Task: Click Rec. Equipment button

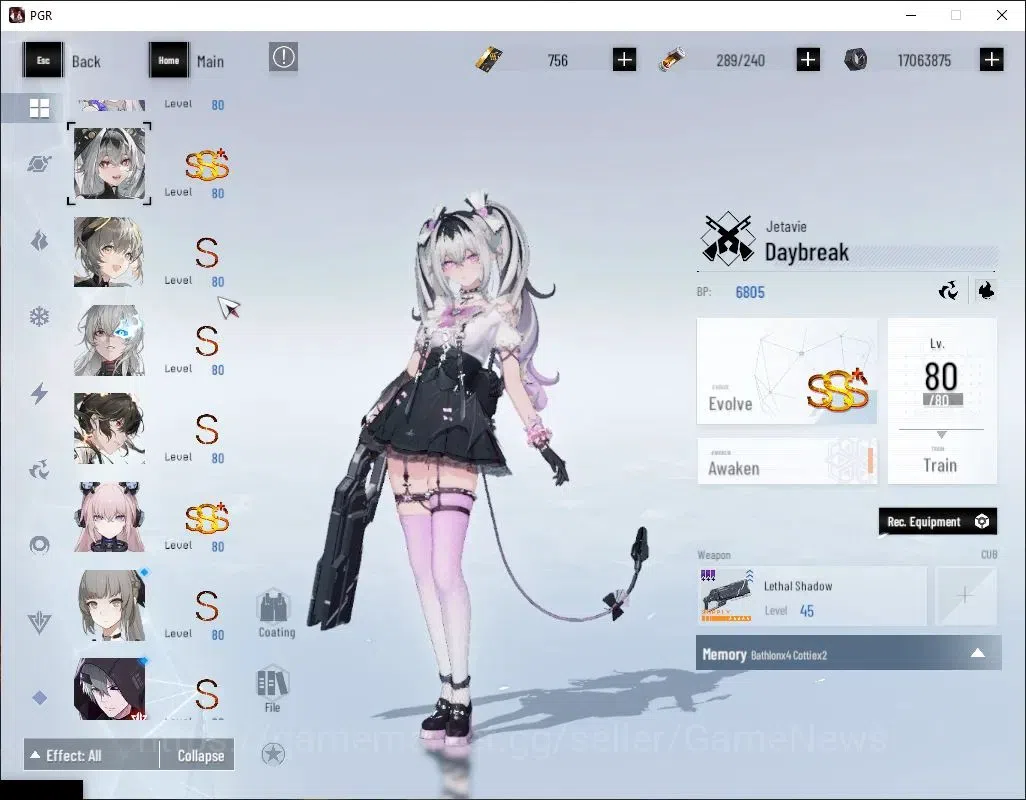Action: (x=938, y=521)
